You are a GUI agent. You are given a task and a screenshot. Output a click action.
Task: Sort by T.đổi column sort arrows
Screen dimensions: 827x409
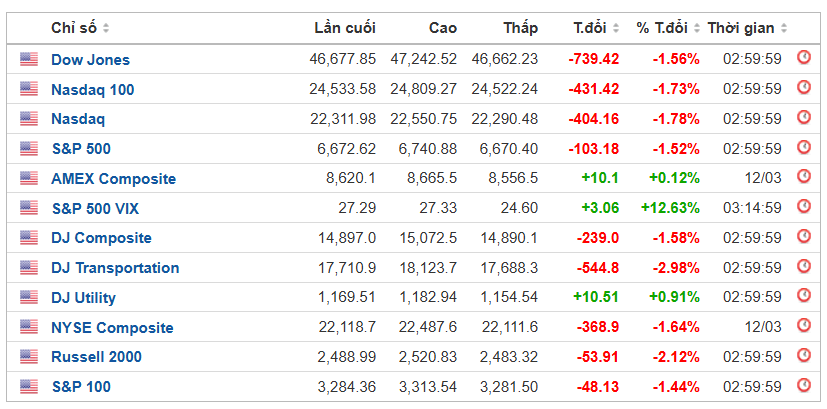pyautogui.click(x=615, y=28)
